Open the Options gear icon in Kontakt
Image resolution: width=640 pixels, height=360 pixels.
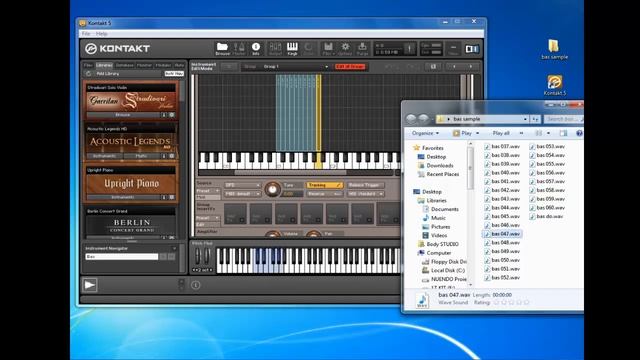pos(345,49)
